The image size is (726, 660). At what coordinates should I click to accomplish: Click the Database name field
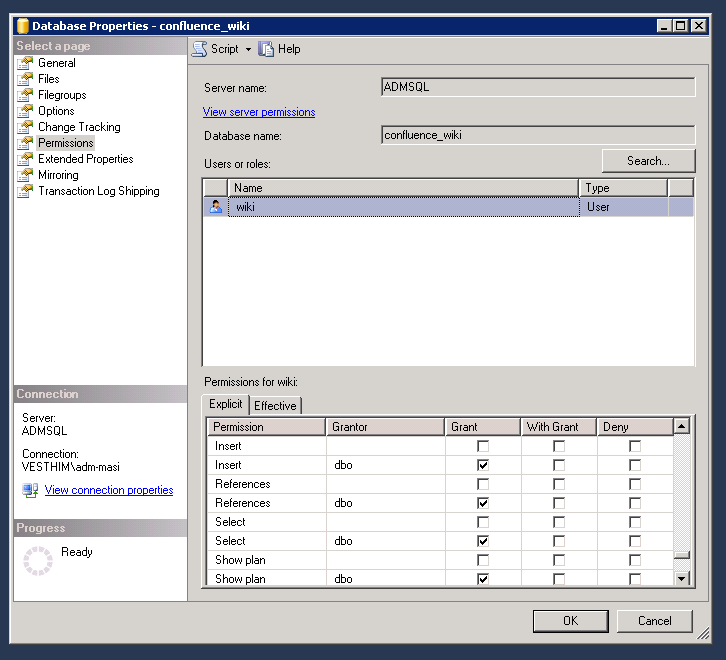[x=538, y=135]
